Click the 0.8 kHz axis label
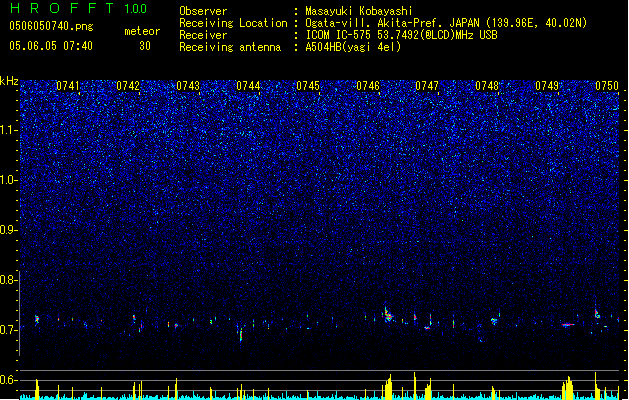This screenshot has width=629, height=400. [x=8, y=280]
